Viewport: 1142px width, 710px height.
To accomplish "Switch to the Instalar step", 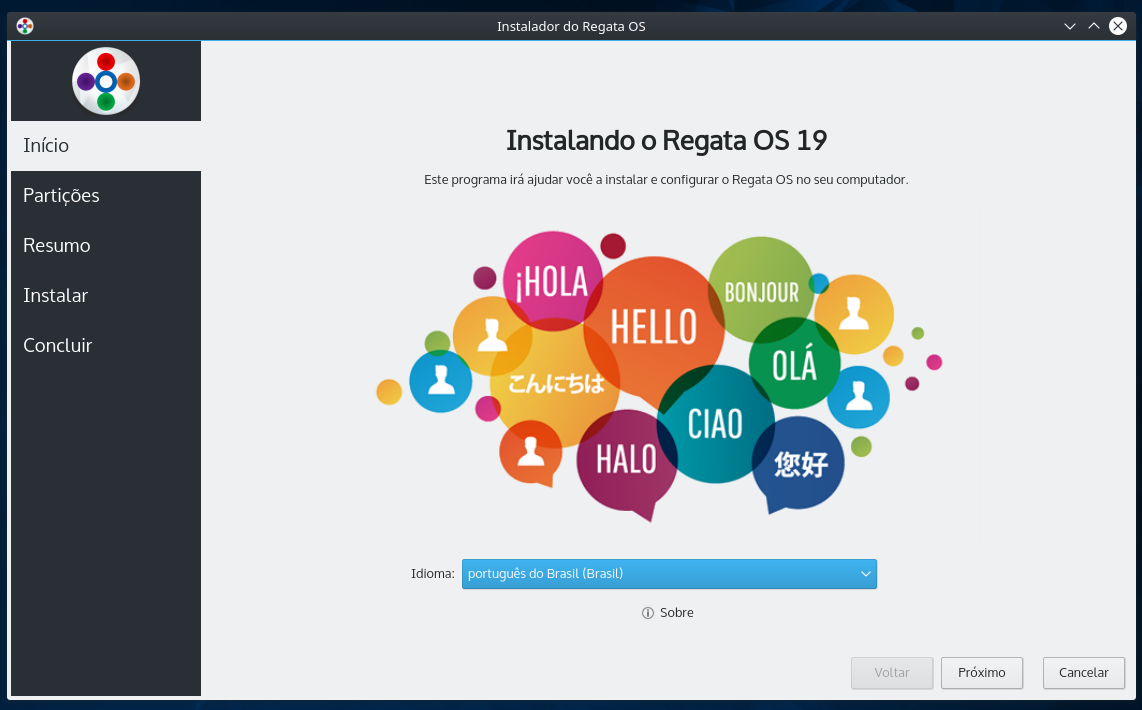I will point(55,295).
